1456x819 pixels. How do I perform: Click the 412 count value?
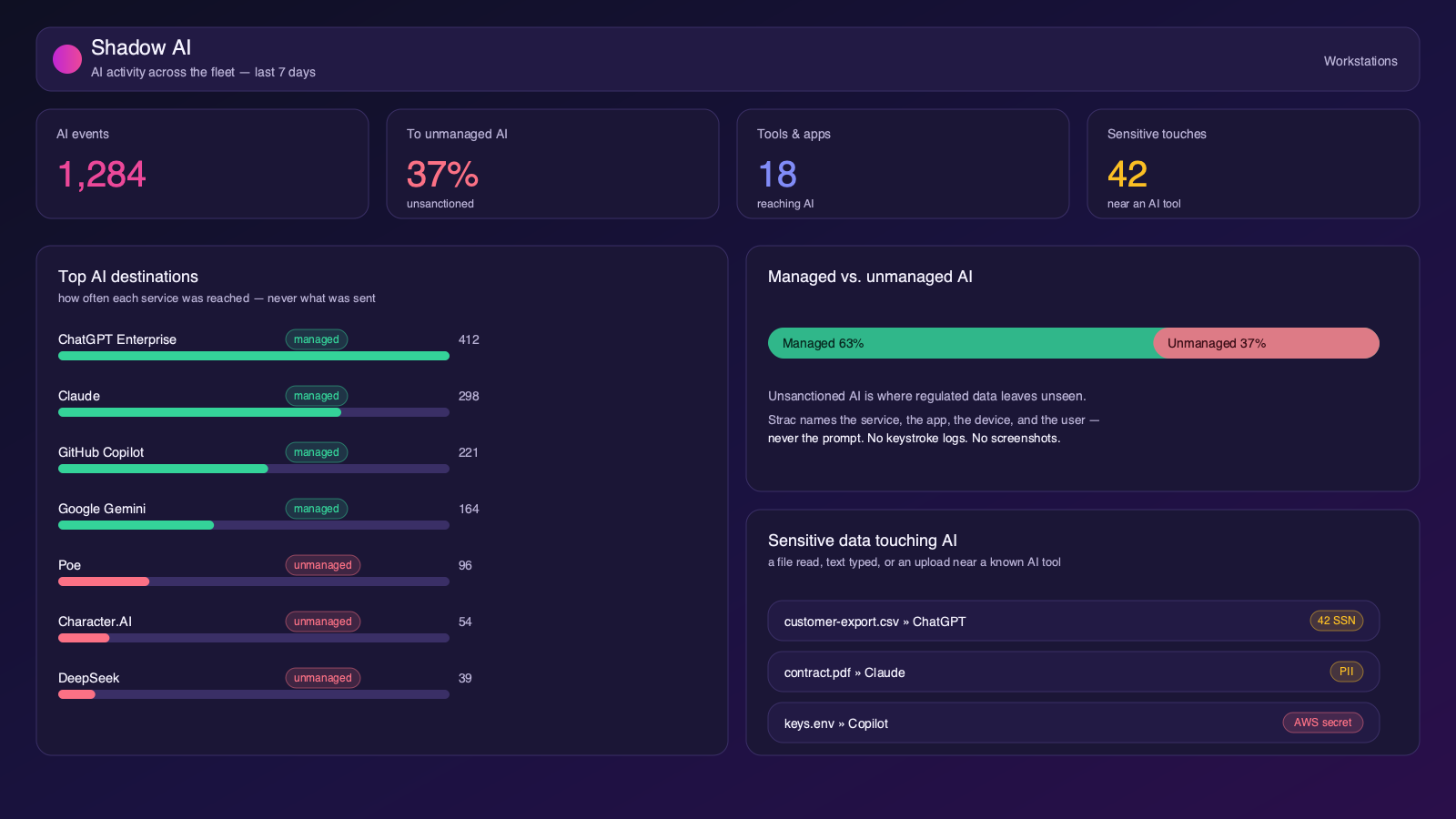469,339
